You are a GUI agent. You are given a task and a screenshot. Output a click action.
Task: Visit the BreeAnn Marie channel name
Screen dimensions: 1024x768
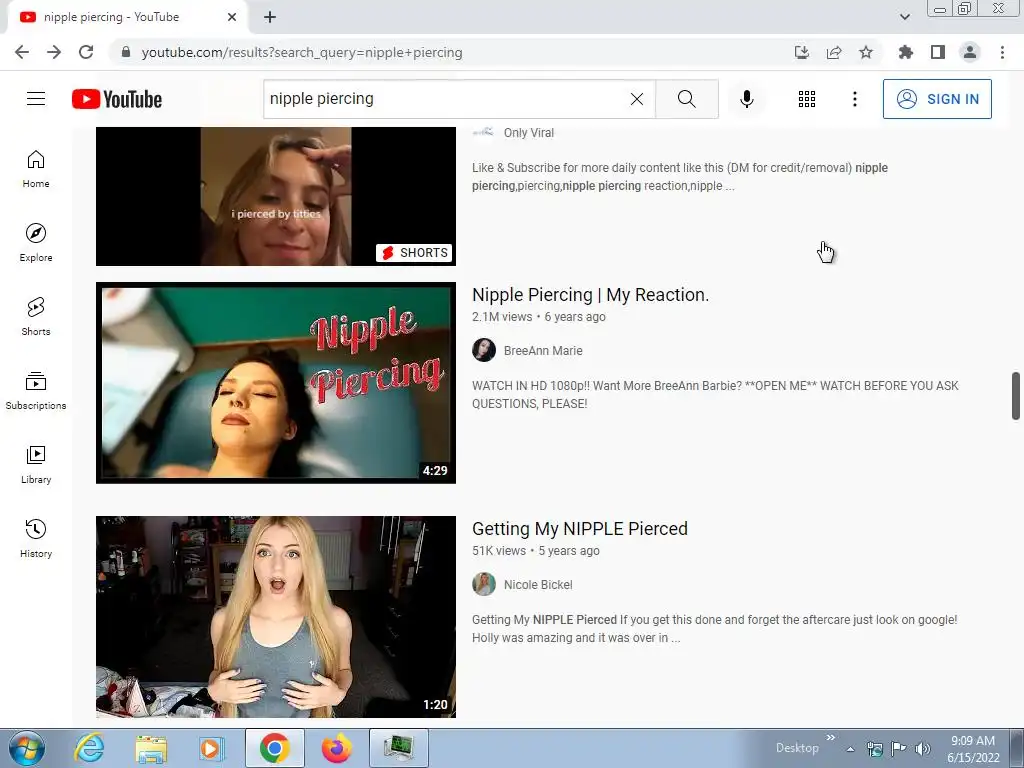coord(543,351)
